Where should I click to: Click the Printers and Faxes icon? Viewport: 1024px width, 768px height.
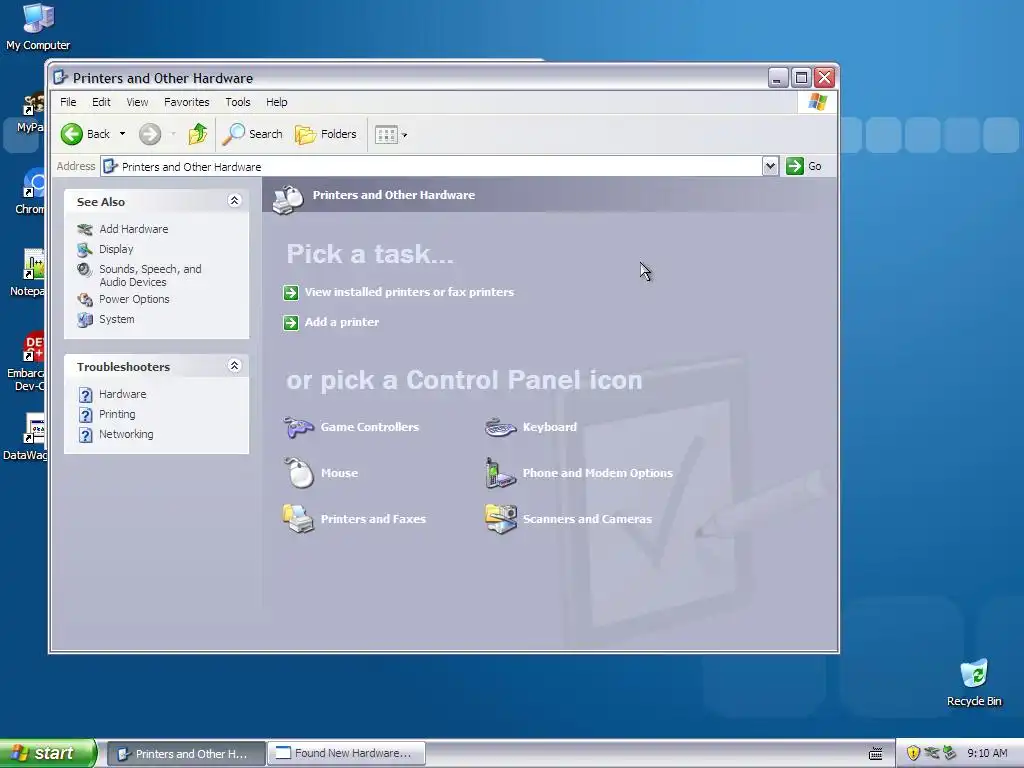click(298, 519)
